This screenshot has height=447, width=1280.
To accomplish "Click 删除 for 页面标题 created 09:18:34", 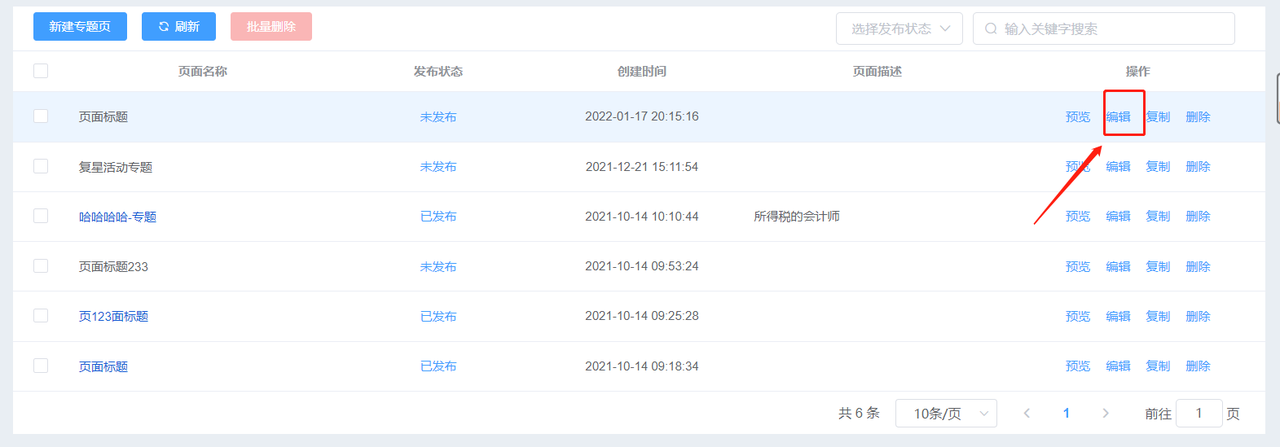I will pyautogui.click(x=1198, y=367).
